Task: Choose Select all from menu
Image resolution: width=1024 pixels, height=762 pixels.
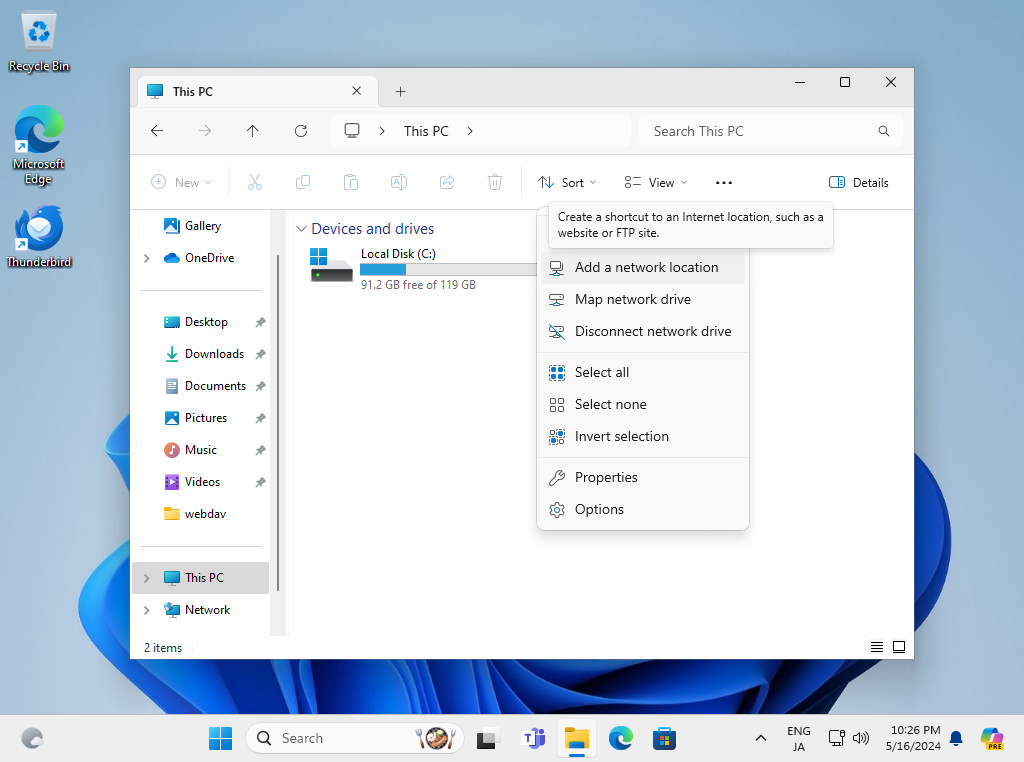Action: coord(643,372)
